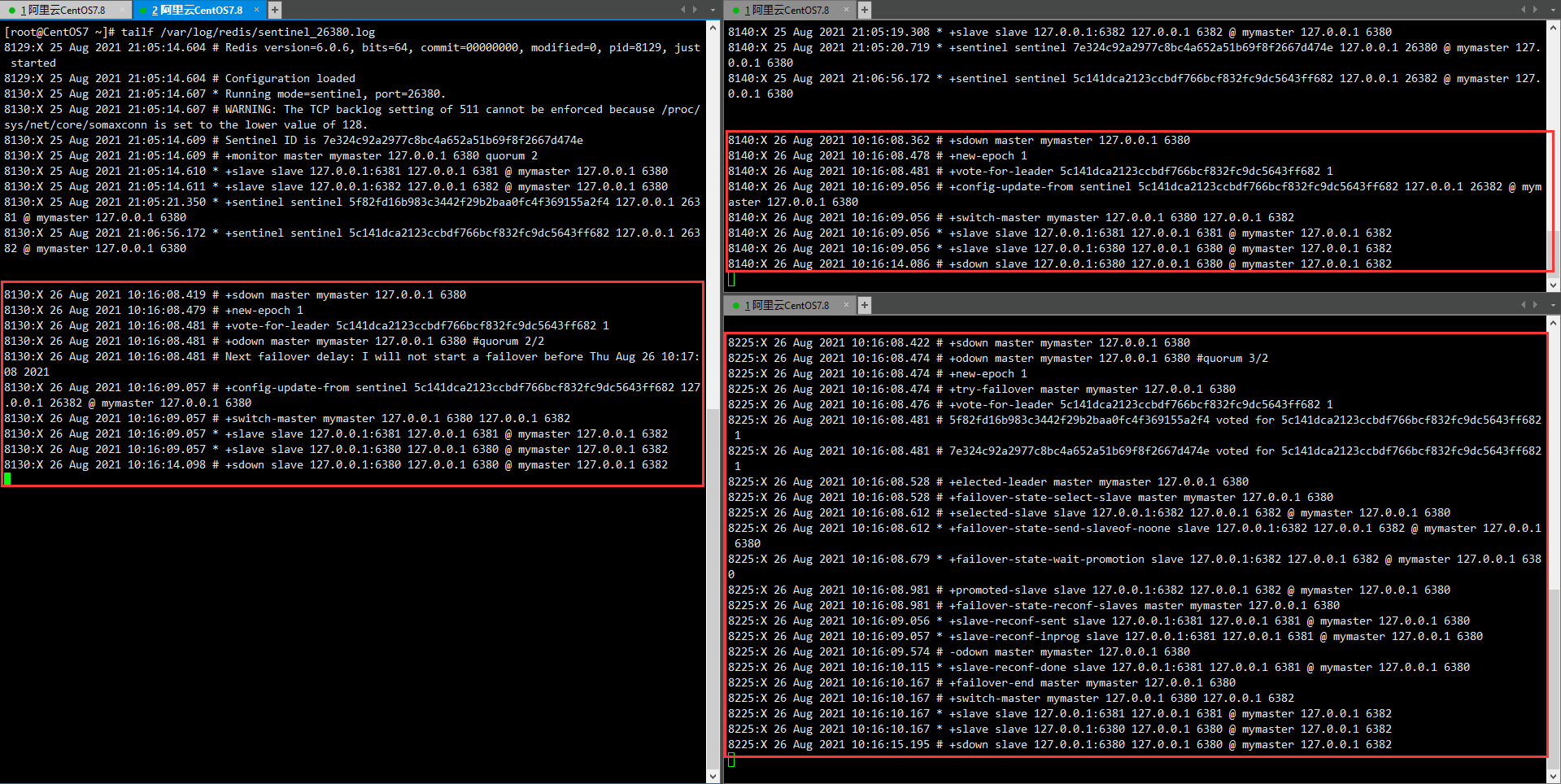
Task: Add a new tab in the left pane
Action: point(275,10)
